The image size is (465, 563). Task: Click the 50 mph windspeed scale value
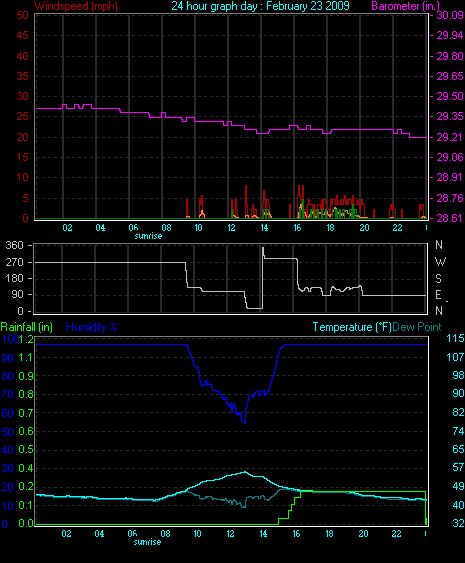(23, 15)
